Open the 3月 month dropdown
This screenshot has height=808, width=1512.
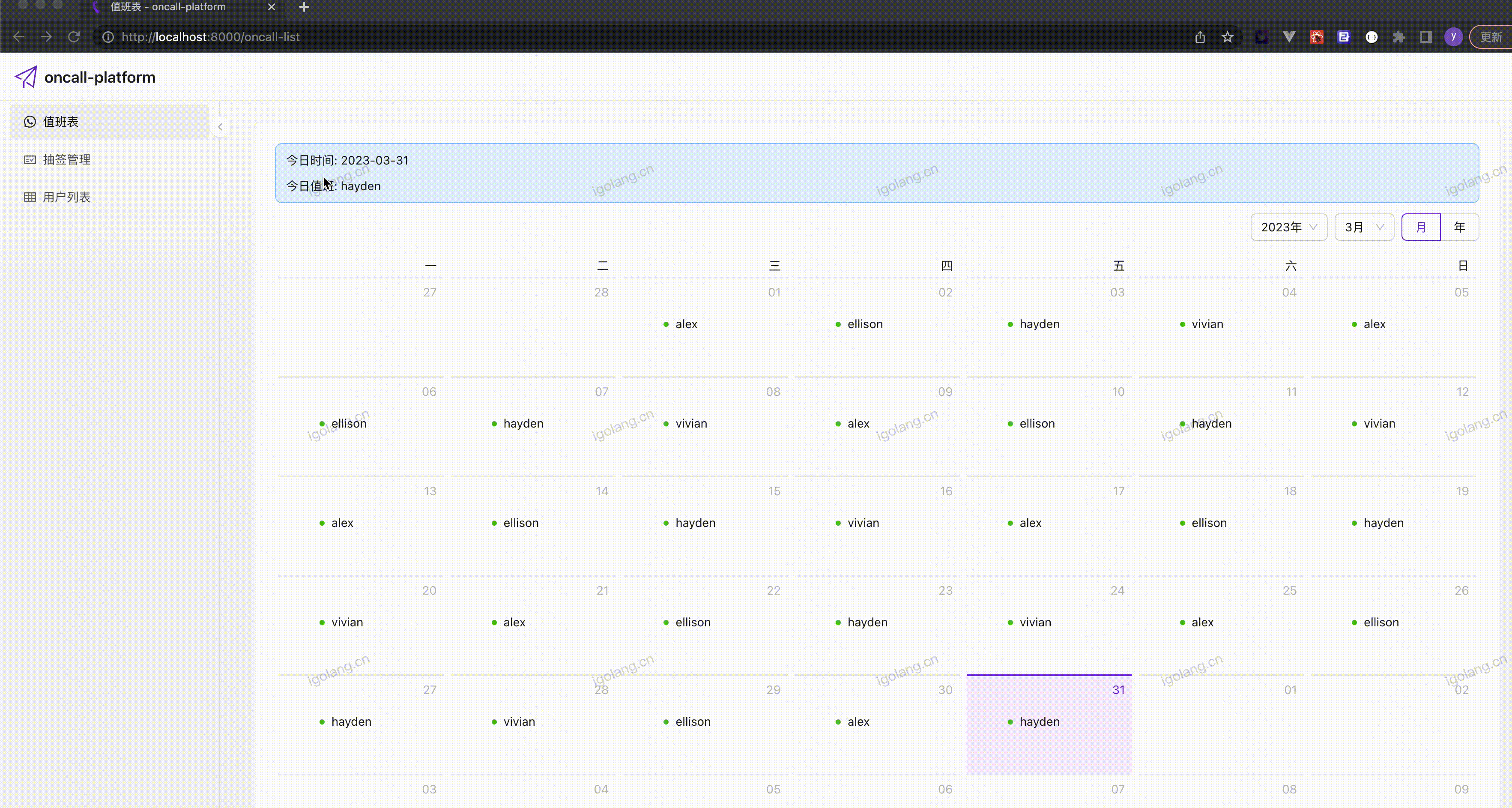click(1363, 227)
